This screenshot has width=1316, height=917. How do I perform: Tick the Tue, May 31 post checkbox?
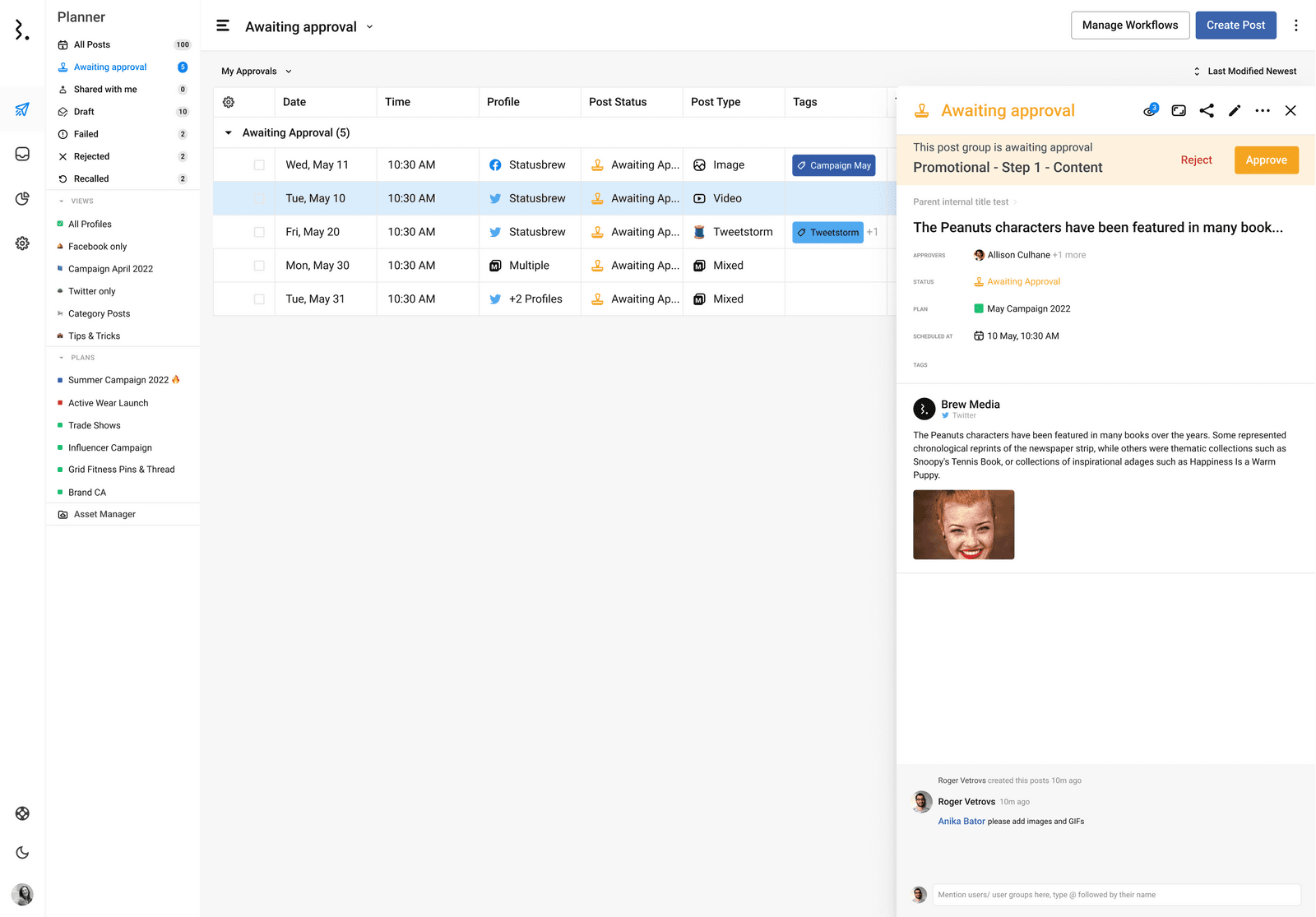[259, 299]
